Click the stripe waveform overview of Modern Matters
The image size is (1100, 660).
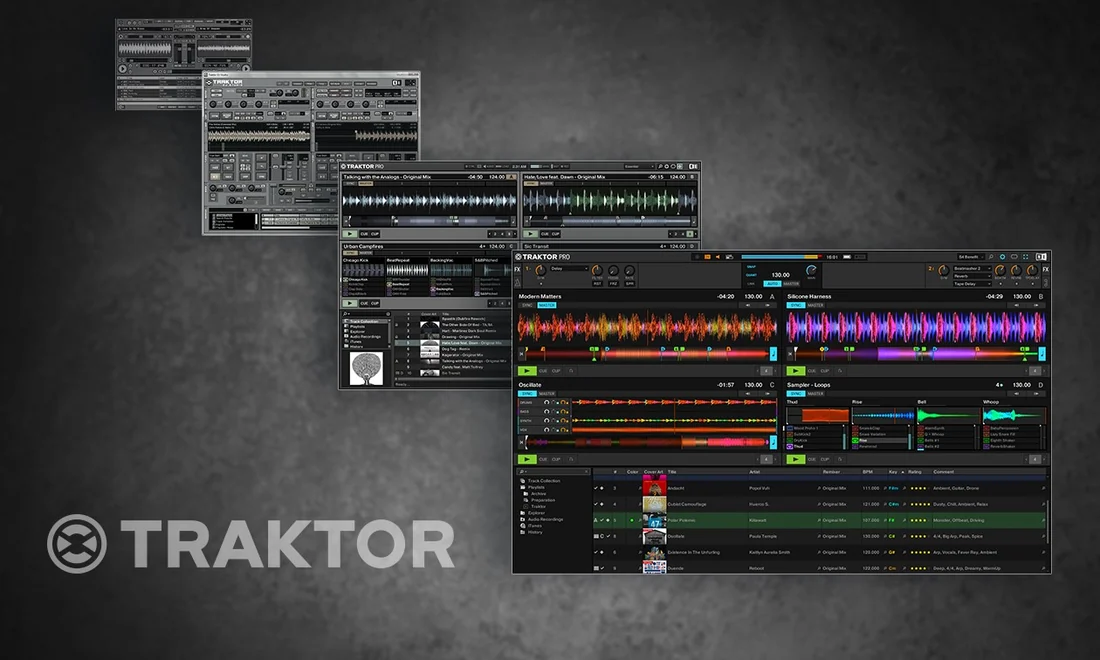pos(648,353)
